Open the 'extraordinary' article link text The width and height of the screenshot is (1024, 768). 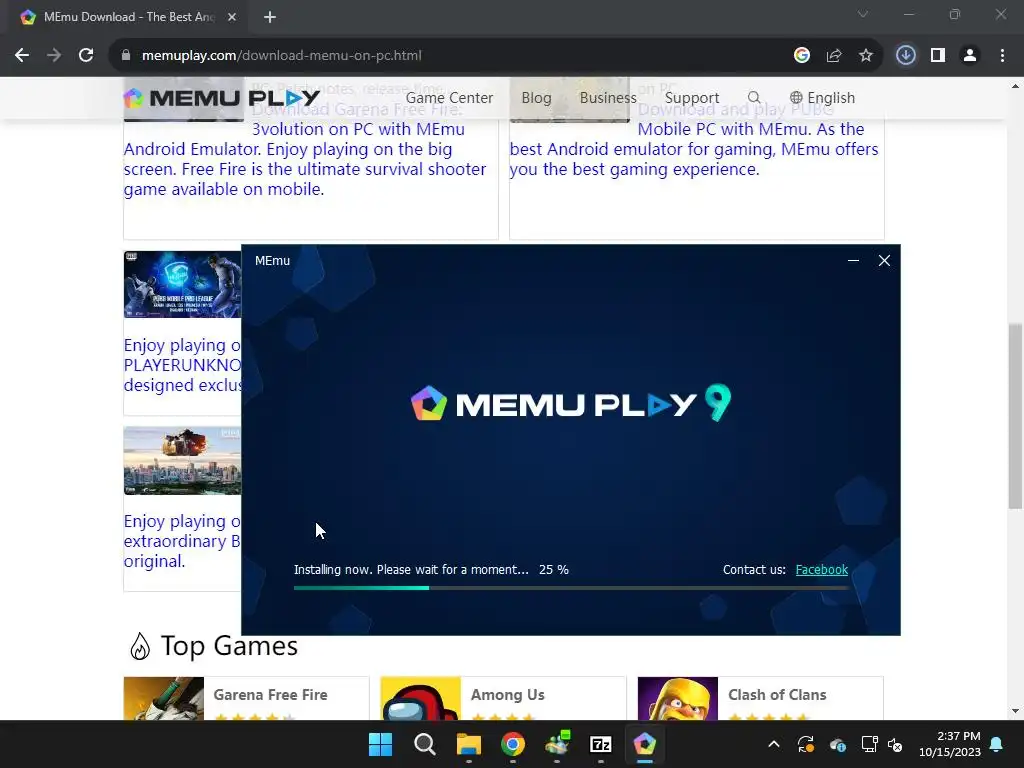coord(182,541)
